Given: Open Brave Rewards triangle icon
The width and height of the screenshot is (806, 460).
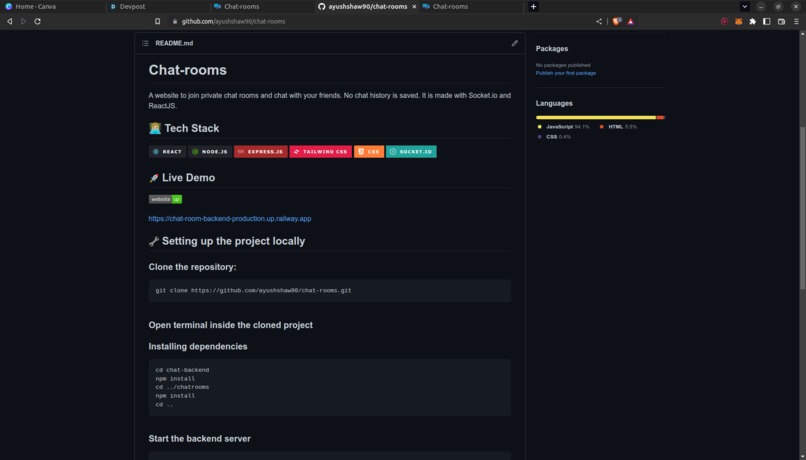Looking at the screenshot, I should 631,21.
